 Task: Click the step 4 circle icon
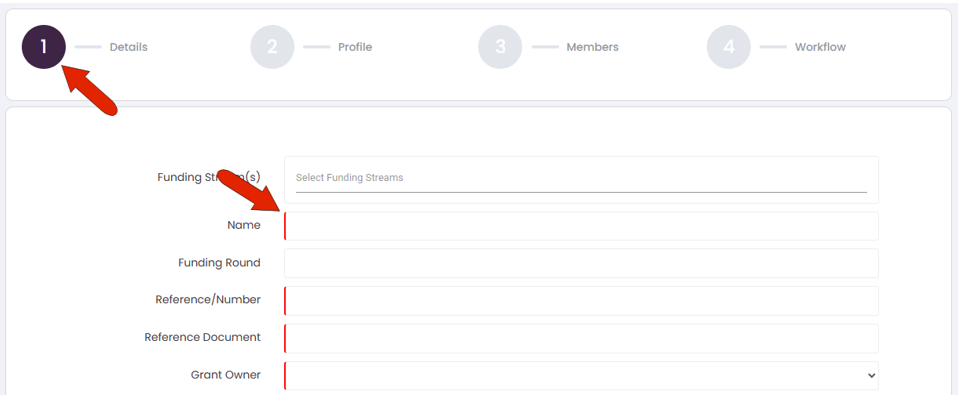click(729, 47)
